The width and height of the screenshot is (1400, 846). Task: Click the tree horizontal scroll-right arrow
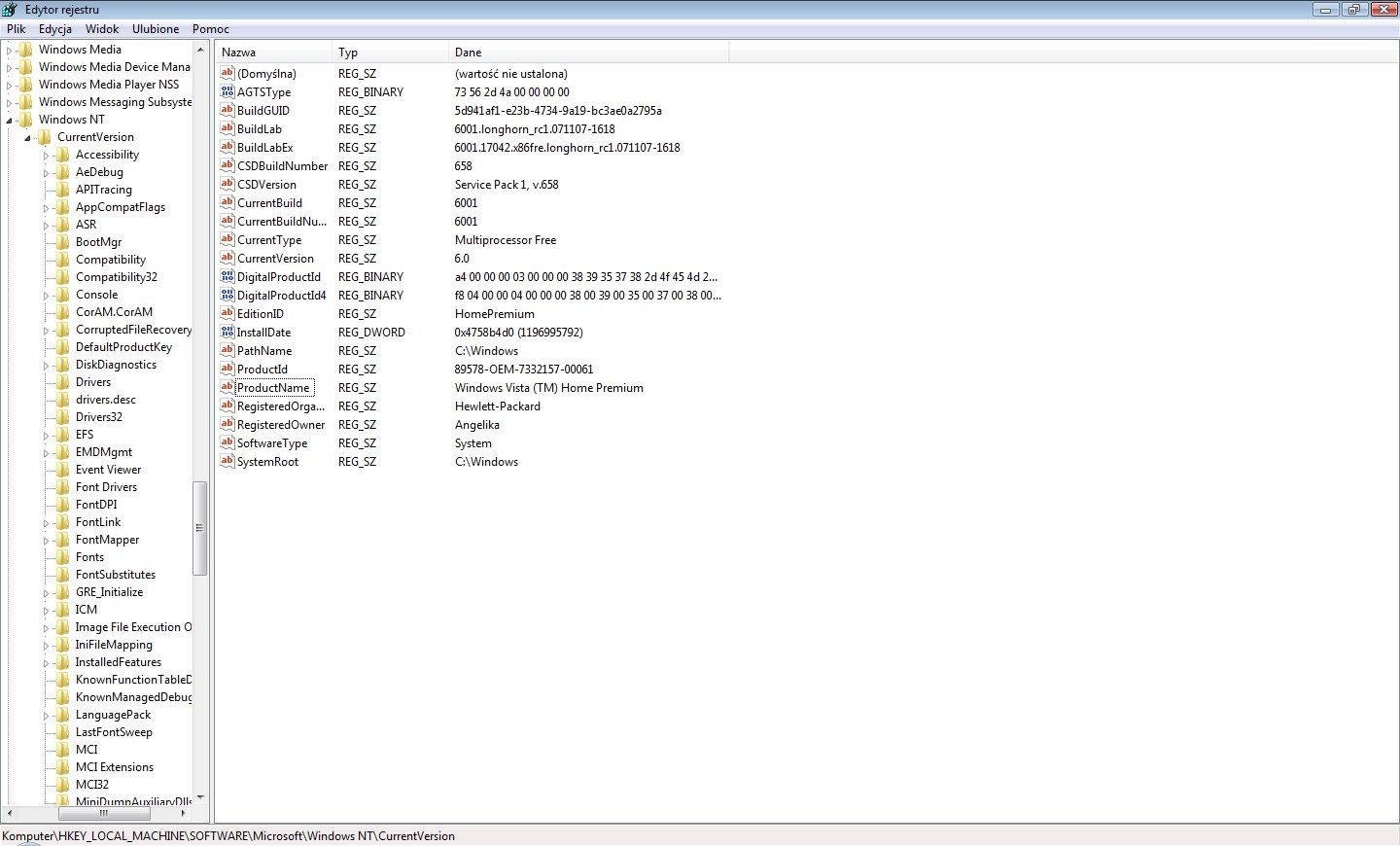pyautogui.click(x=184, y=813)
